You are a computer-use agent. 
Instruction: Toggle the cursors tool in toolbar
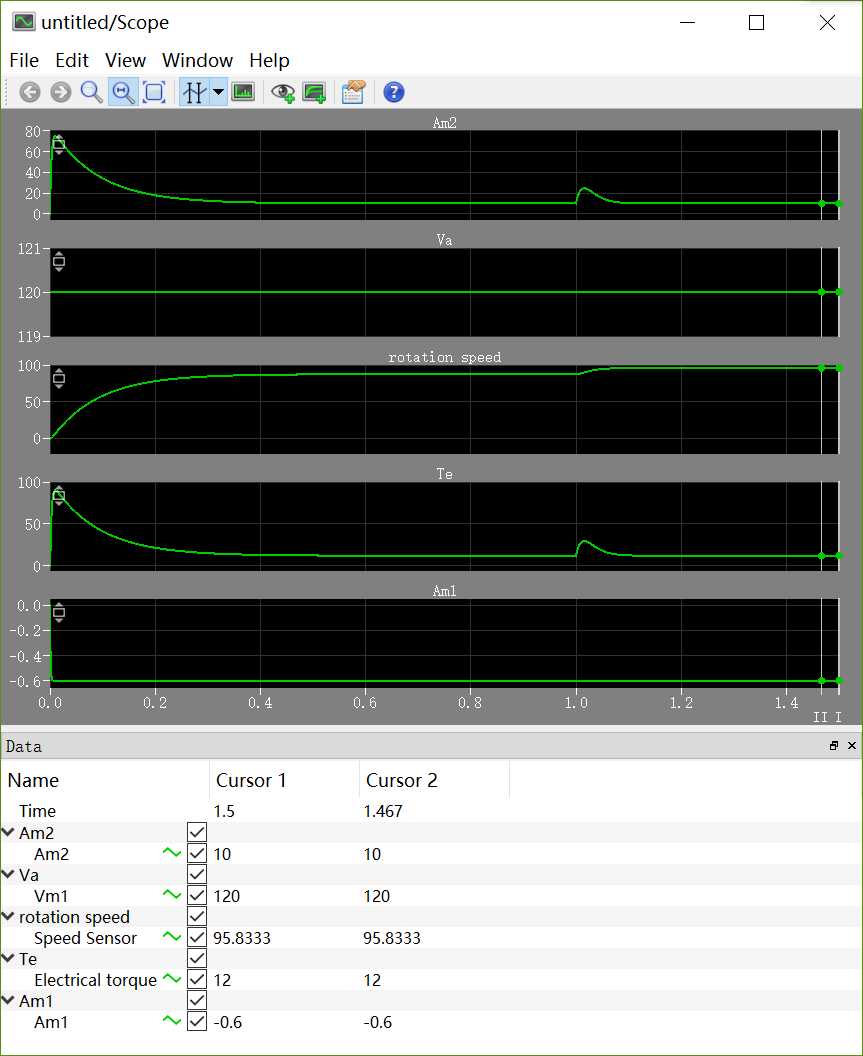194,92
